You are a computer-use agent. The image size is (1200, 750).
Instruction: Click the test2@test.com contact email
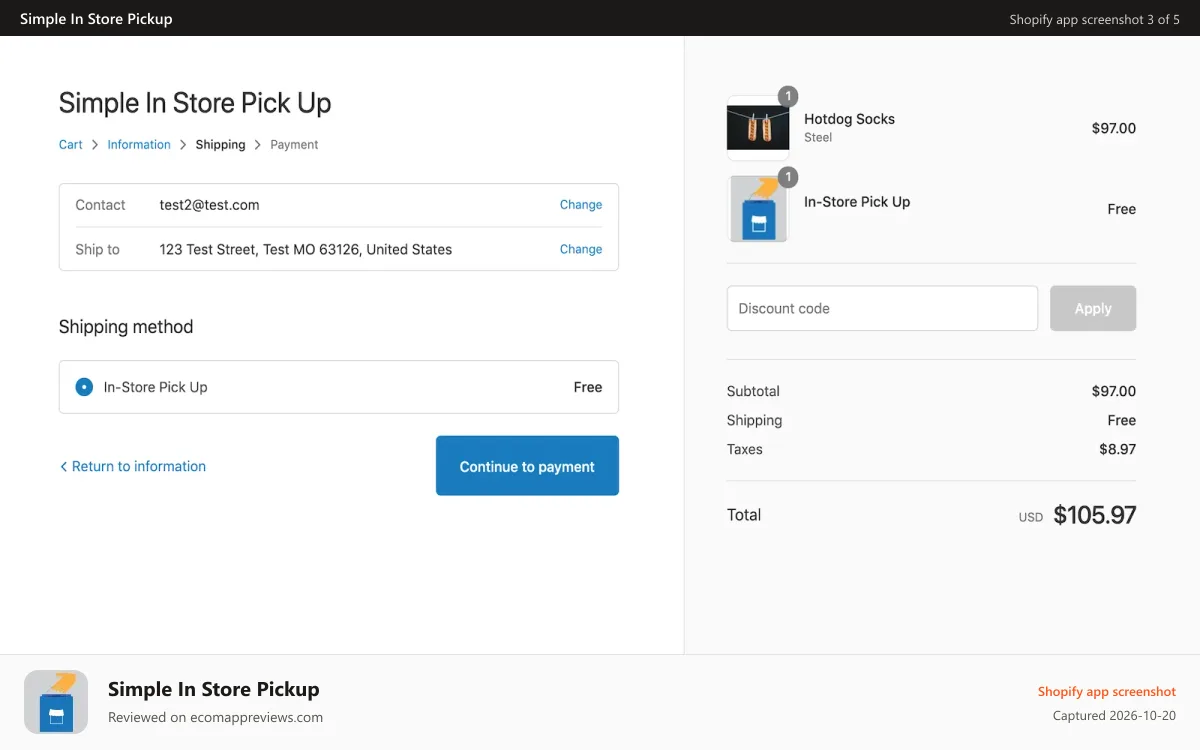click(x=210, y=205)
